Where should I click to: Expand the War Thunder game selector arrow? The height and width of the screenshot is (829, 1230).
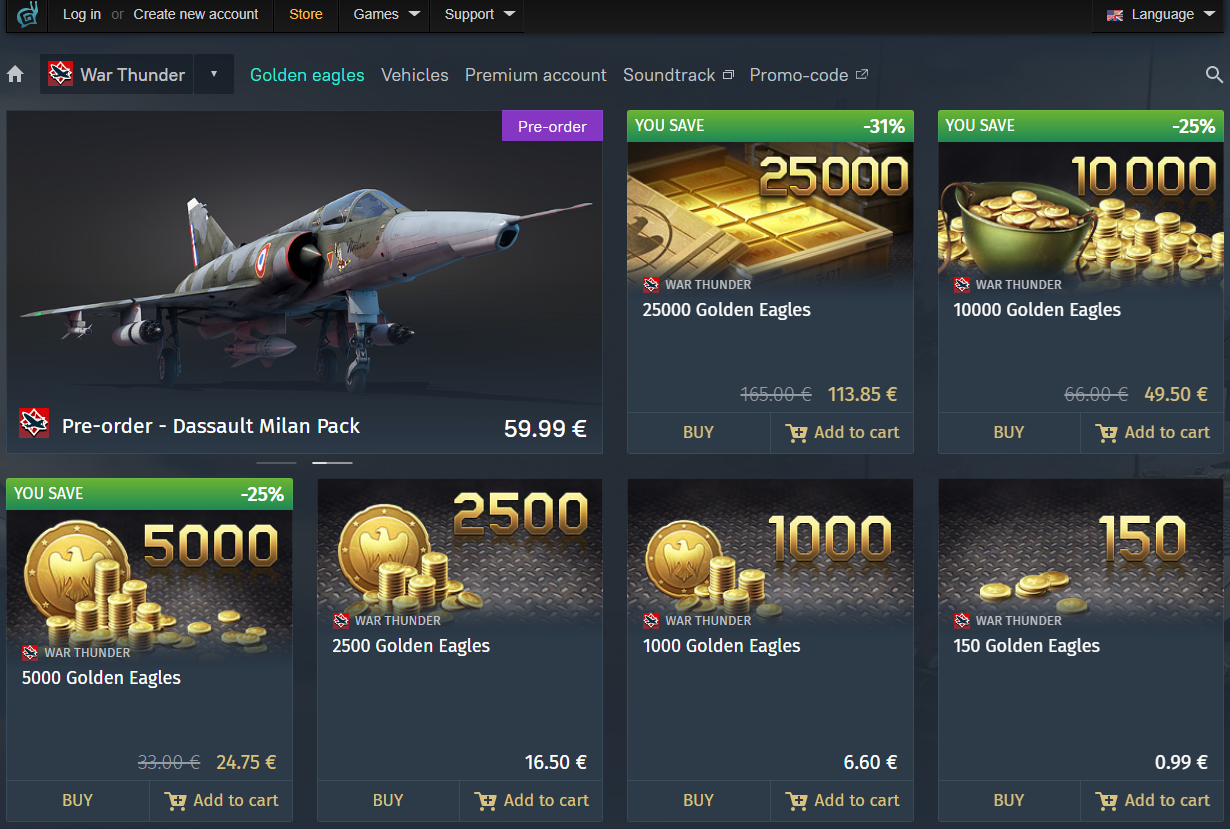click(x=213, y=74)
